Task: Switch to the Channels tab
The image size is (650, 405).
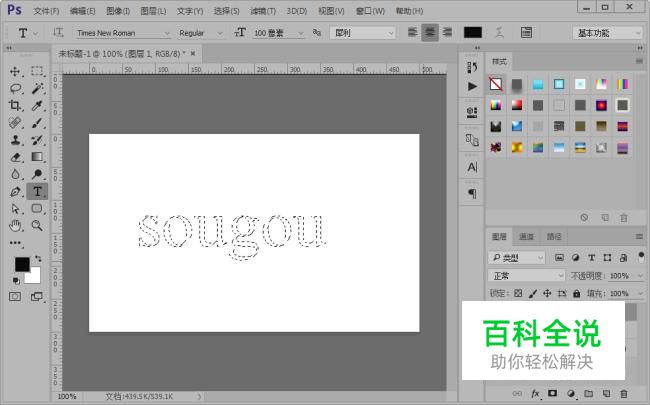Action: 526,237
